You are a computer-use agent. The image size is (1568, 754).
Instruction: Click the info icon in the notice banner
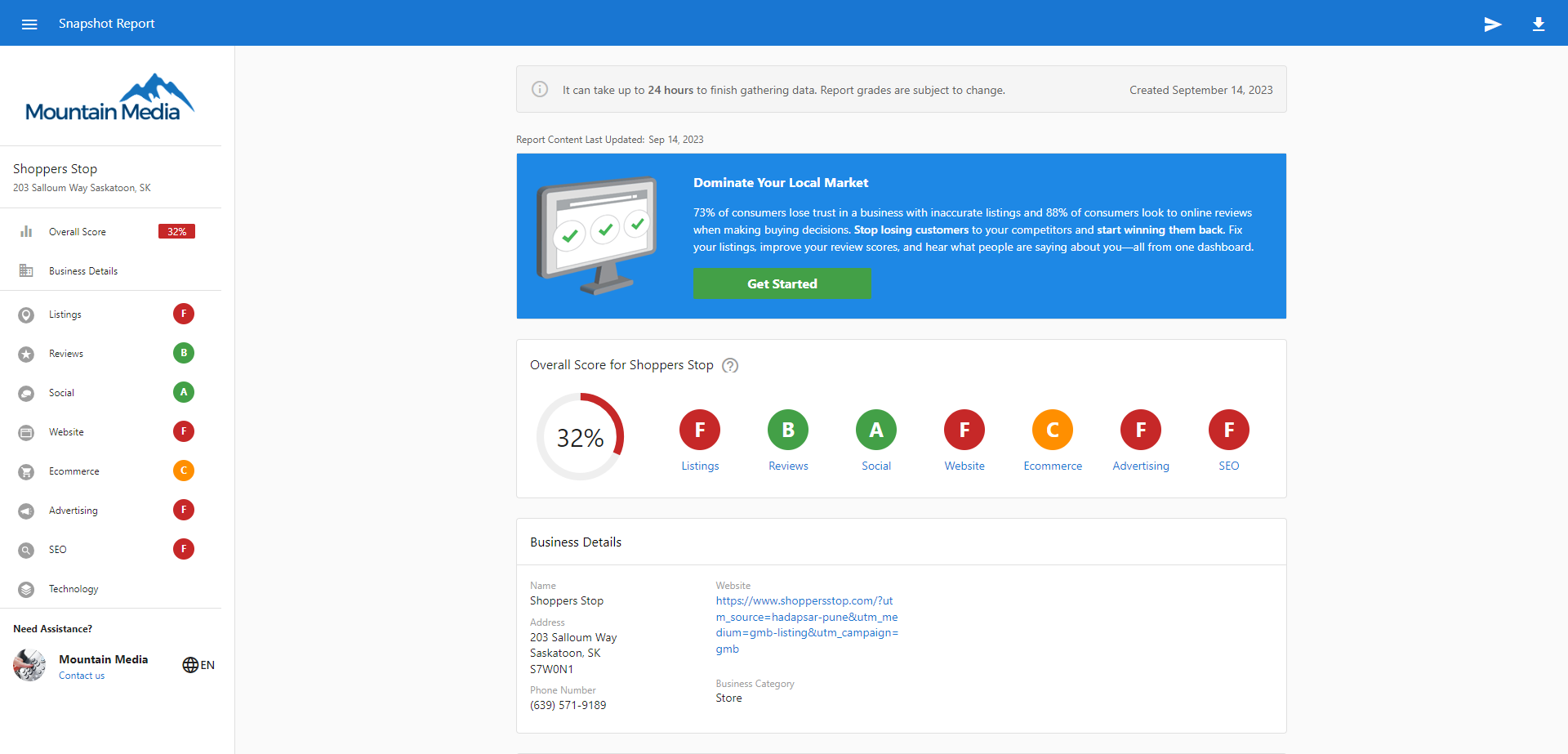click(x=540, y=89)
